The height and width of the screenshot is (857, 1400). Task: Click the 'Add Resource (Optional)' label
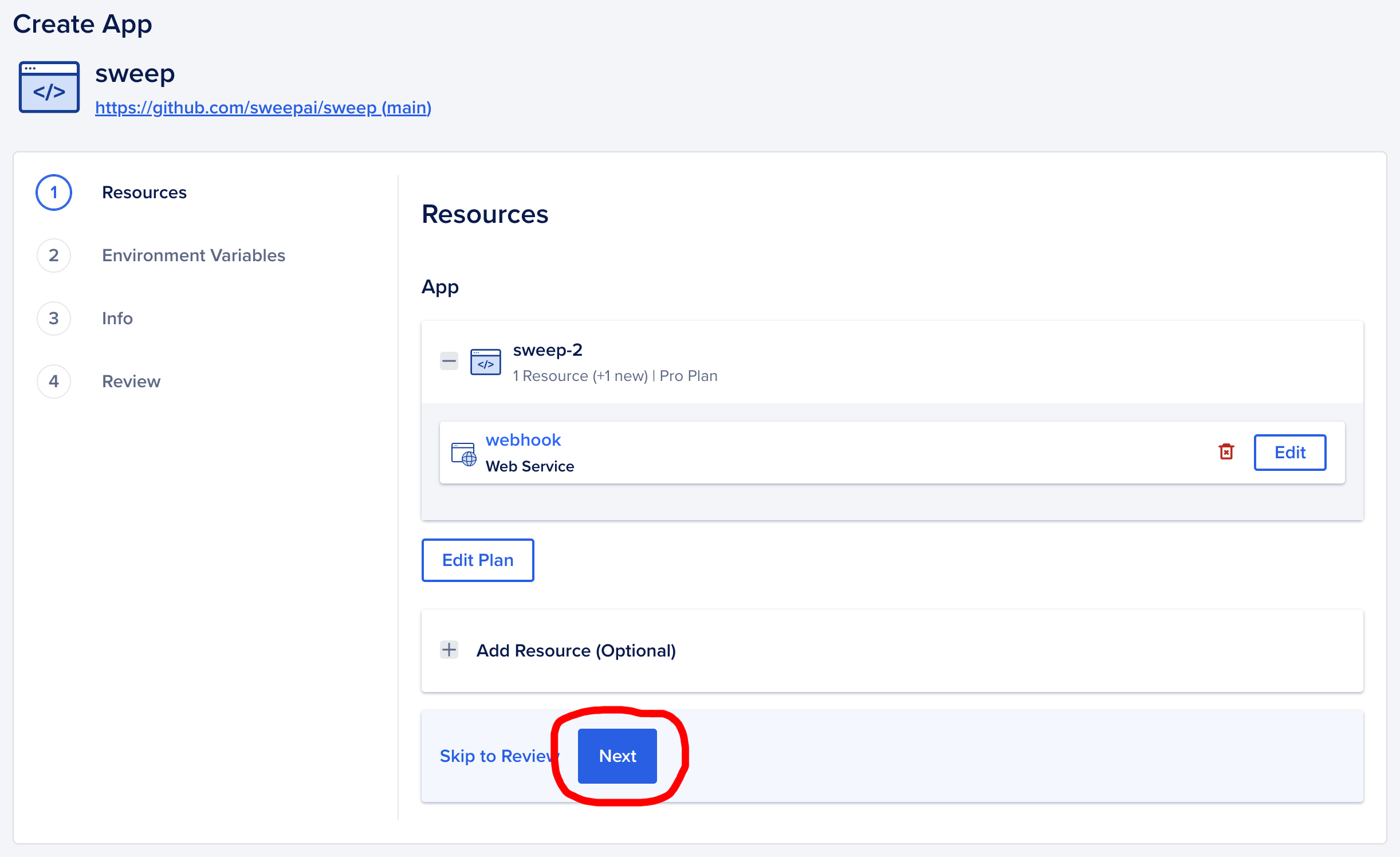(576, 651)
